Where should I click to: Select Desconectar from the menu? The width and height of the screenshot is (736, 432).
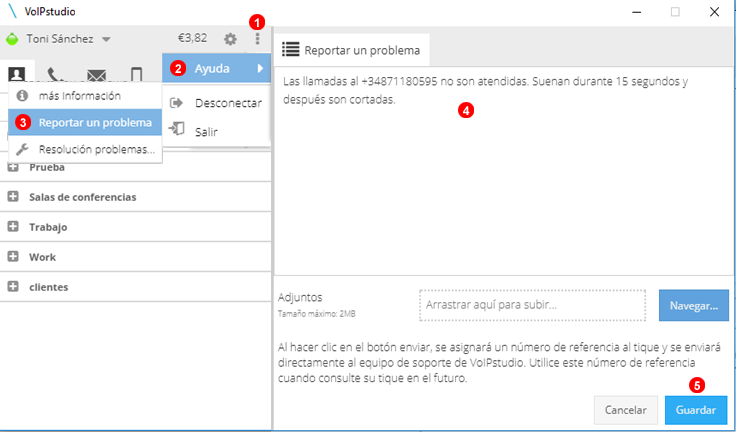pyautogui.click(x=216, y=103)
